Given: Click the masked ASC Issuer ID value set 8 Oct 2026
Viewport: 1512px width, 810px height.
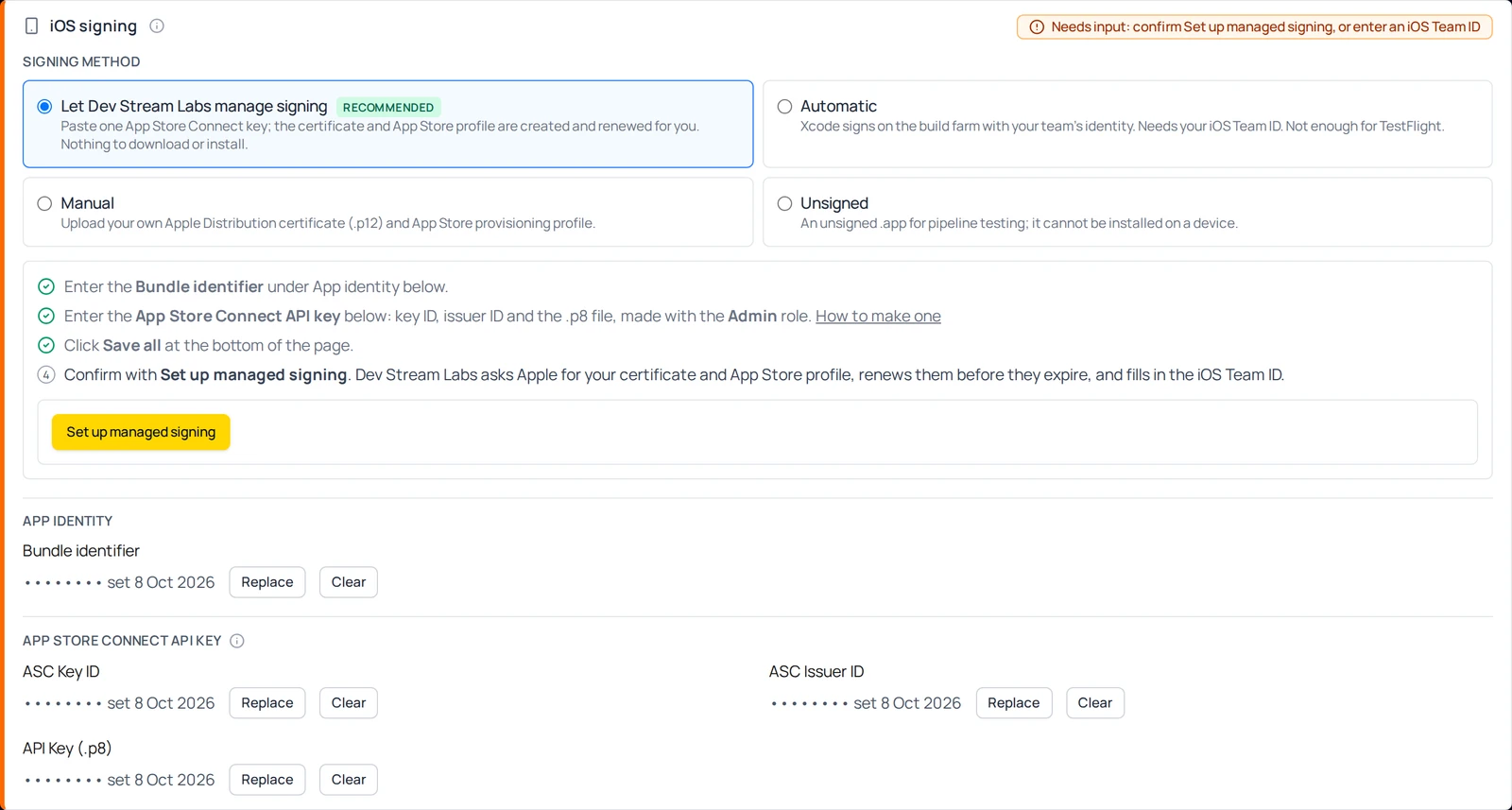Looking at the screenshot, I should (867, 703).
